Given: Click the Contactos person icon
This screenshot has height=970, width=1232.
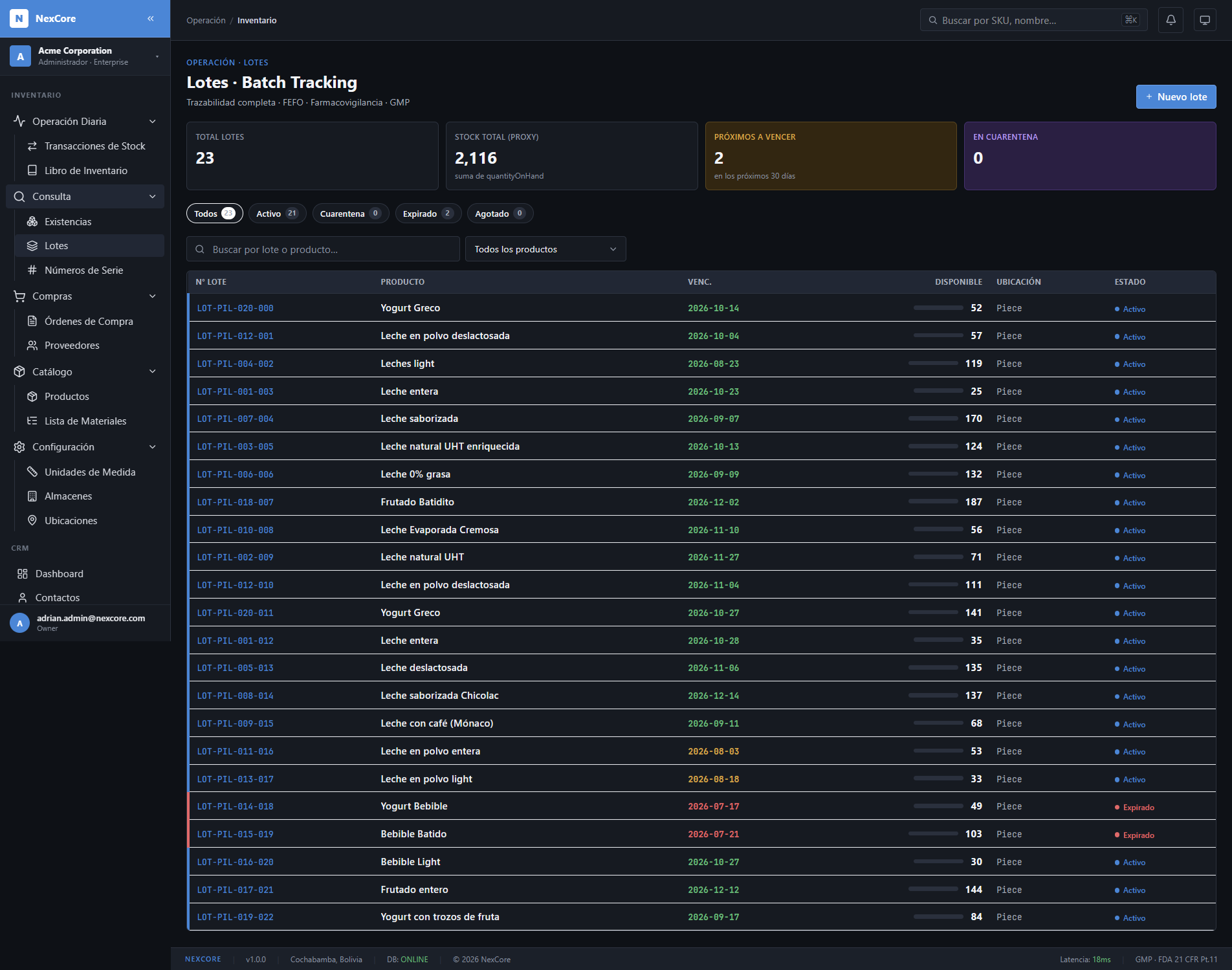Looking at the screenshot, I should pyautogui.click(x=23, y=598).
